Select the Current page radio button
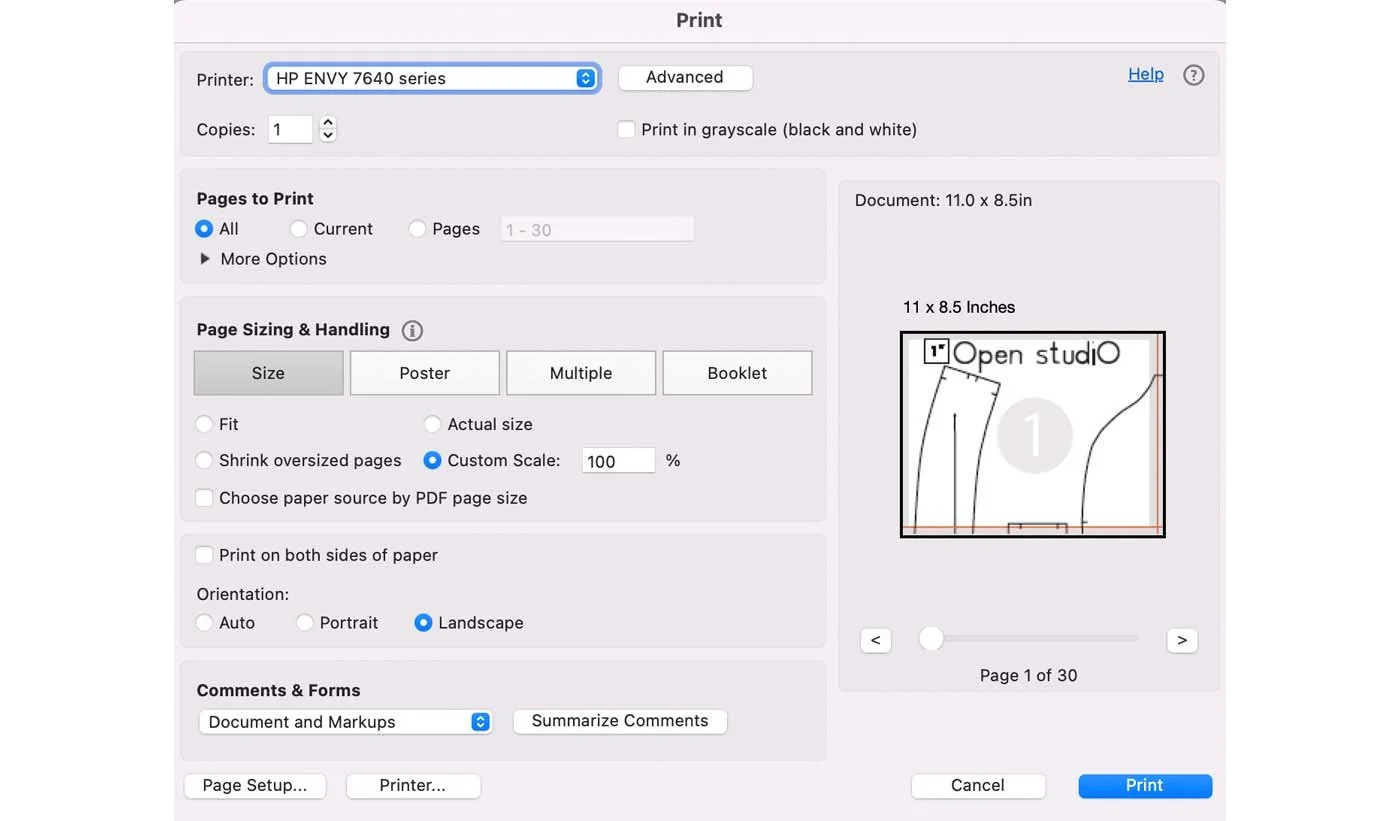 (298, 228)
